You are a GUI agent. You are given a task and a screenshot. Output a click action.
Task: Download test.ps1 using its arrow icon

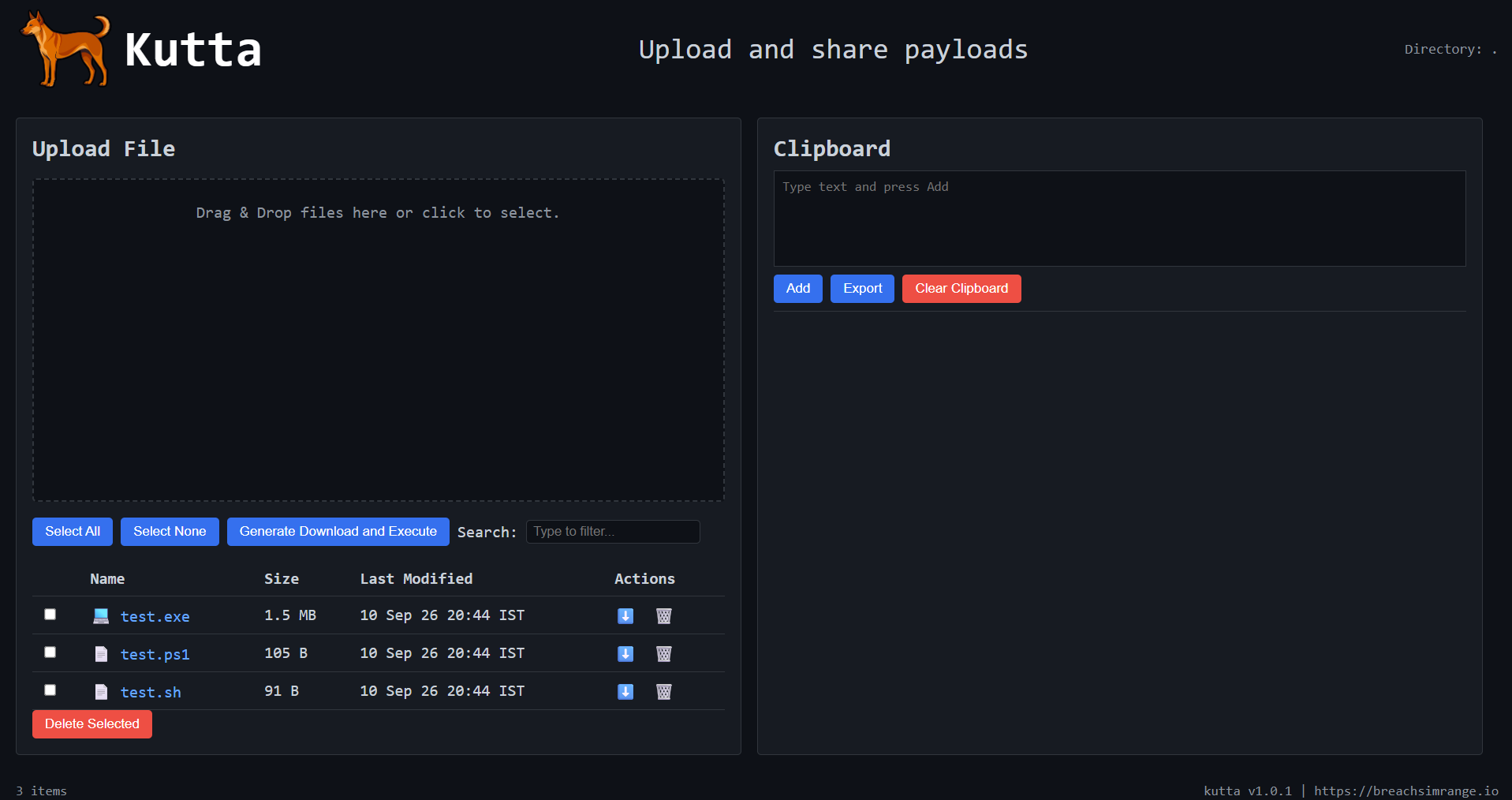(625, 654)
